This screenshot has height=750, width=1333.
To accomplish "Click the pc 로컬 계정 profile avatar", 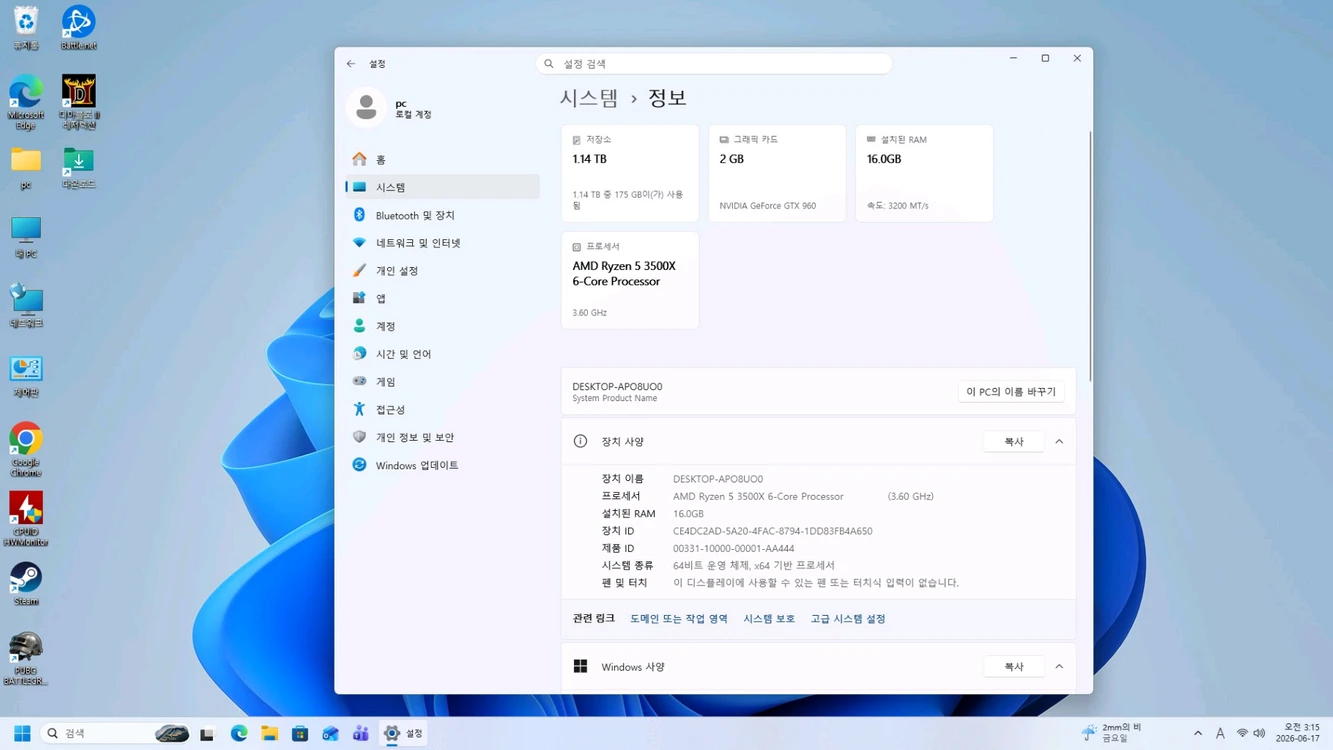I will point(366,107).
